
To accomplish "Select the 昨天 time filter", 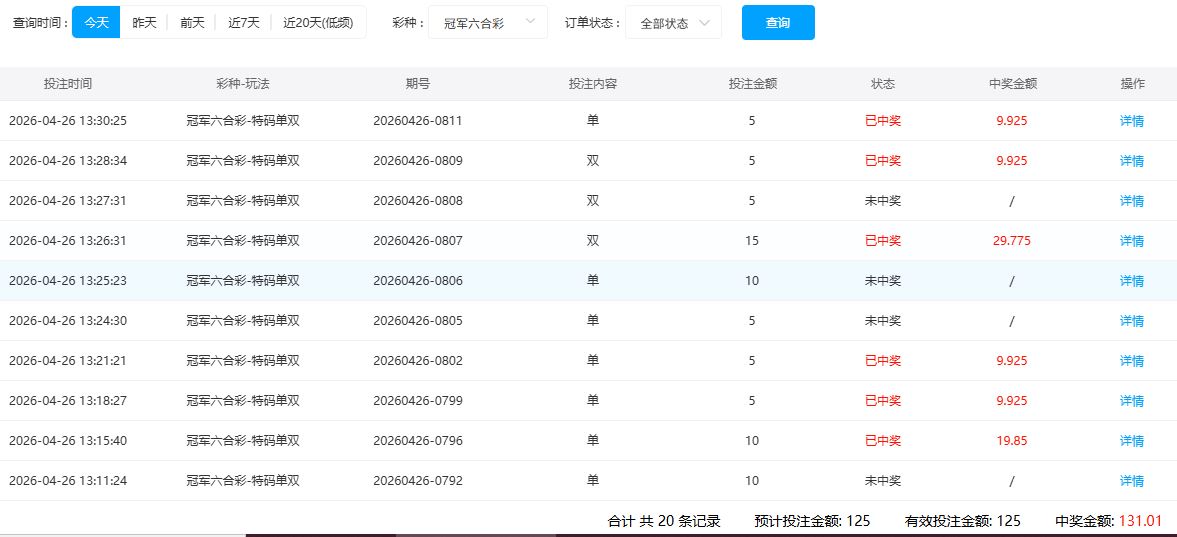I will click(144, 23).
